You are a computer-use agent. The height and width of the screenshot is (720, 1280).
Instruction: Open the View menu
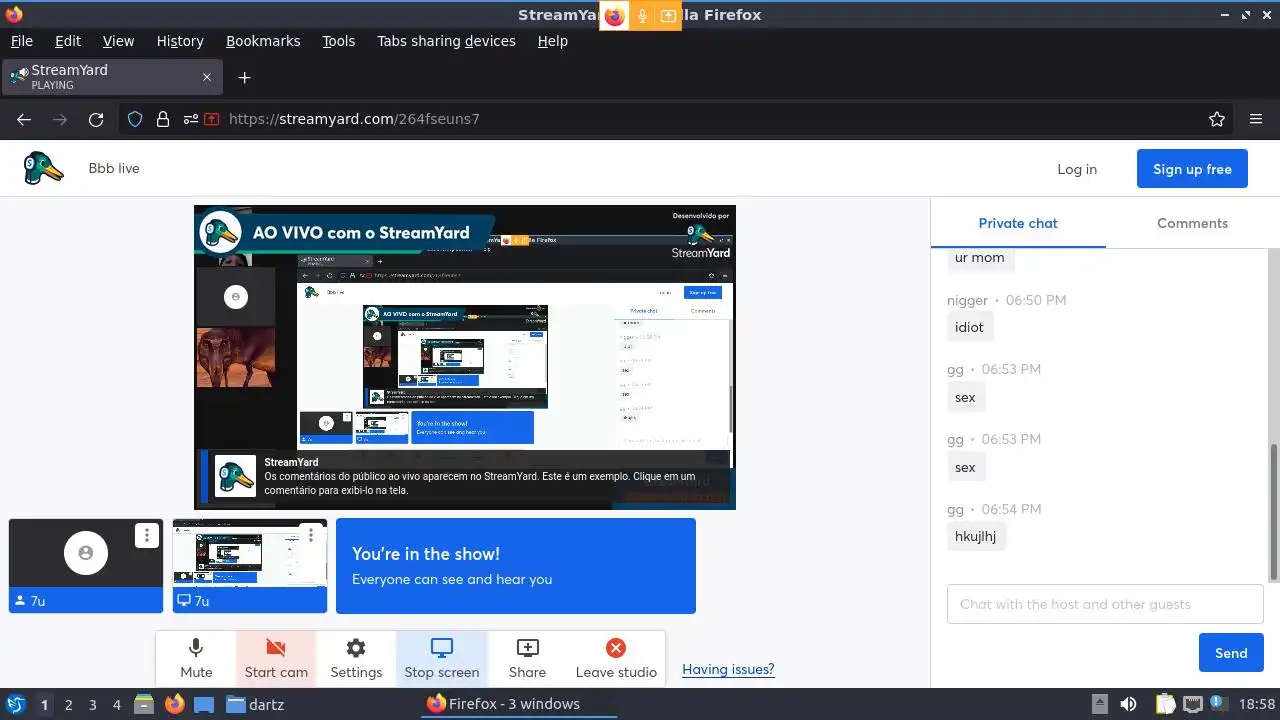118,41
